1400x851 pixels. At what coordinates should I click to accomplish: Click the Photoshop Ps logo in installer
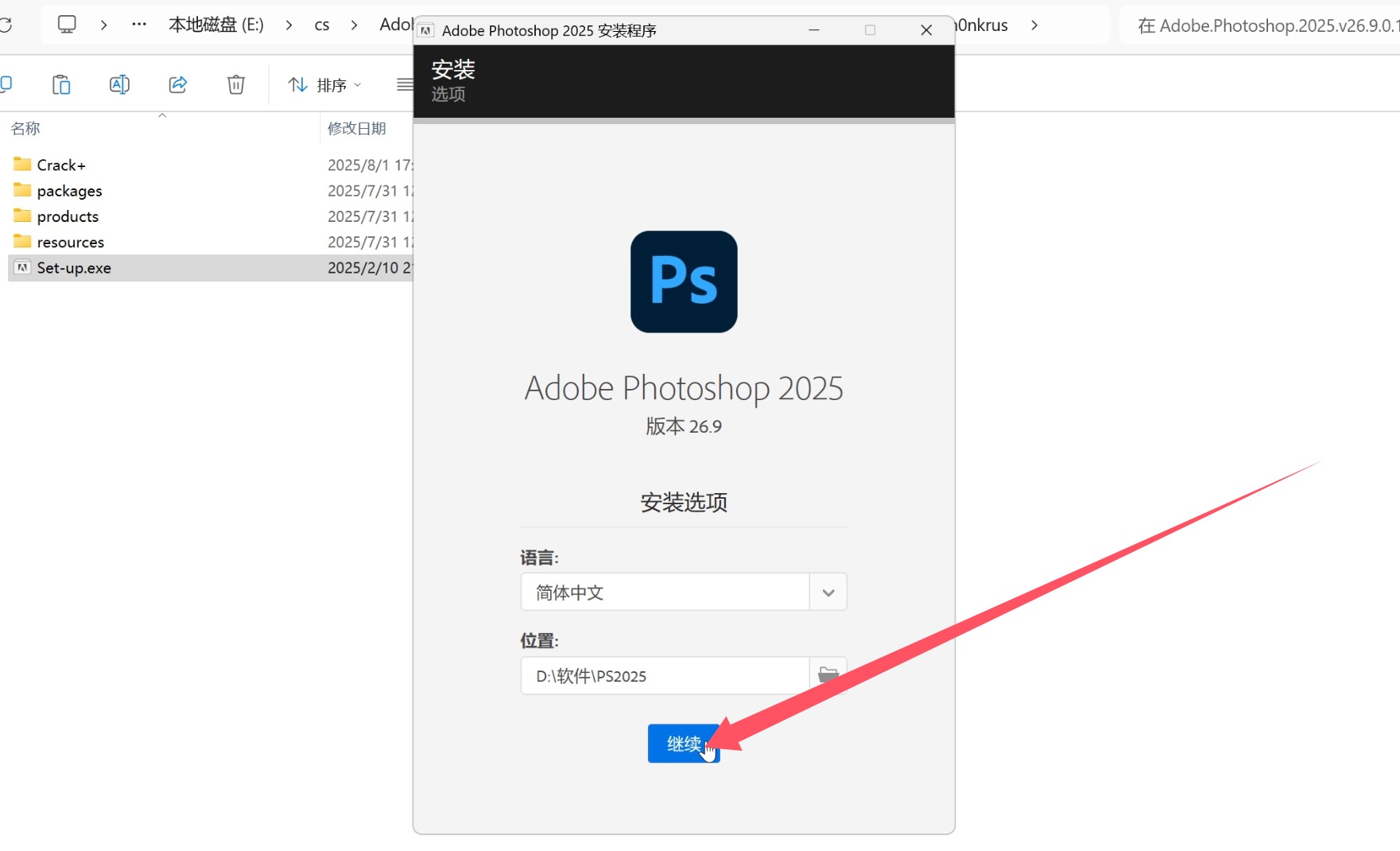click(684, 282)
